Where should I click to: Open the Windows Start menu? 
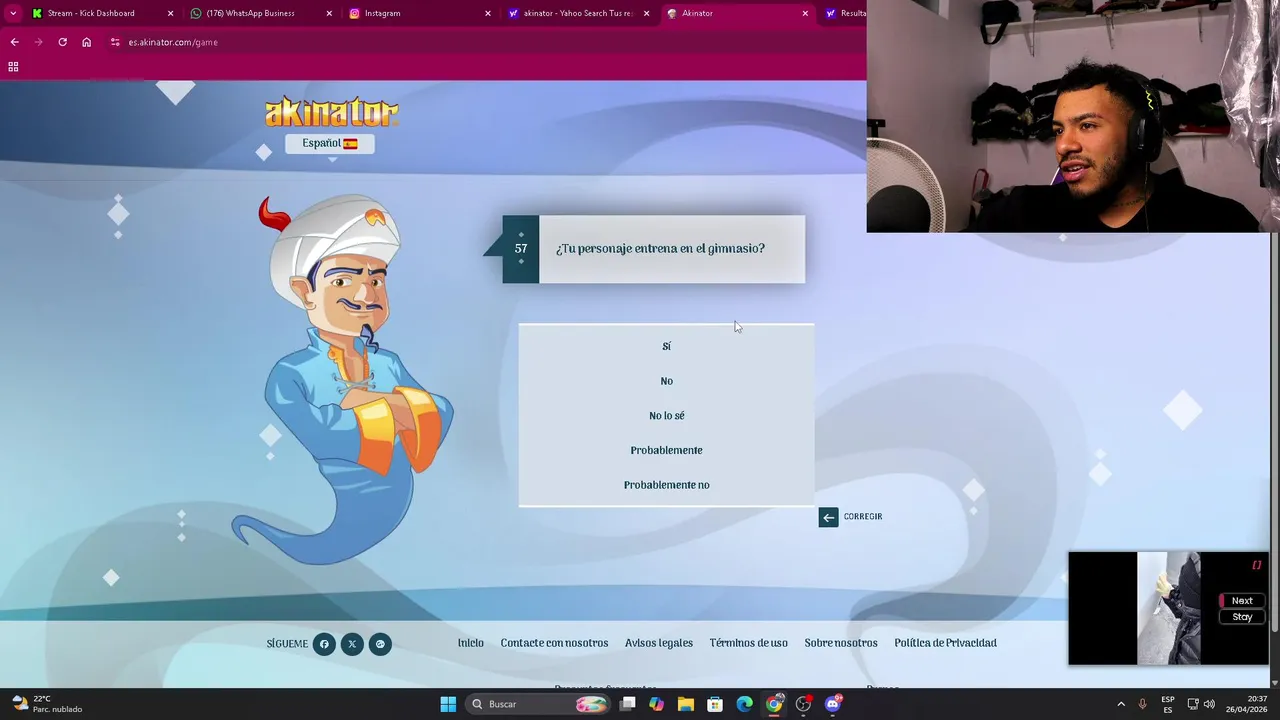coord(448,704)
